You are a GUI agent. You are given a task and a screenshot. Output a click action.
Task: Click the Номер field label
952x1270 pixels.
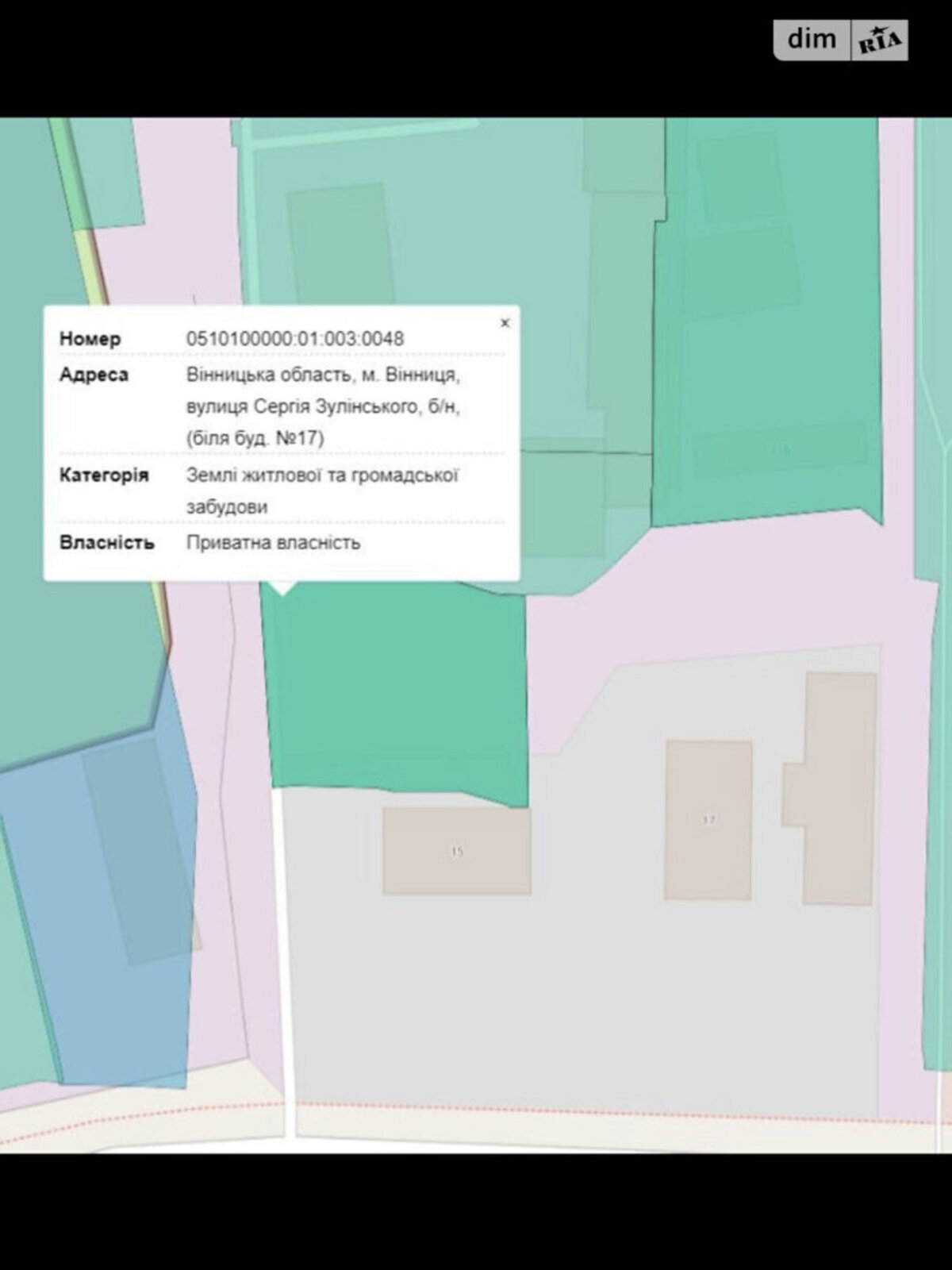(90, 339)
